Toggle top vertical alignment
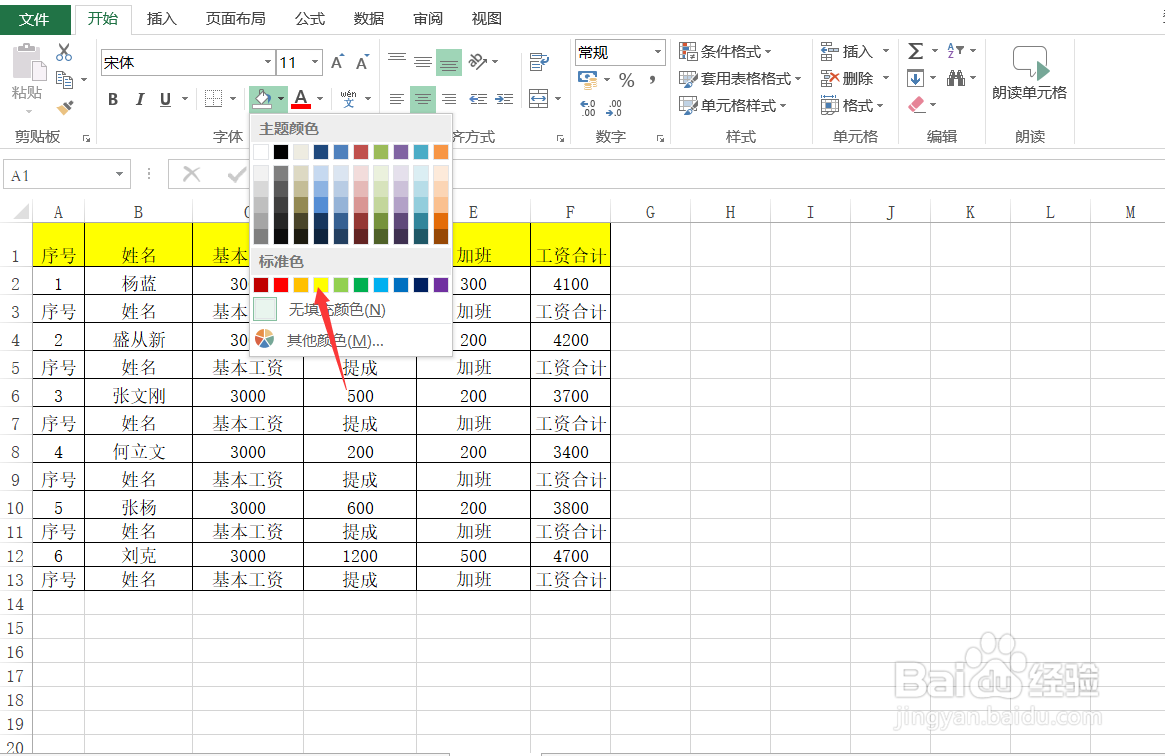 click(397, 59)
